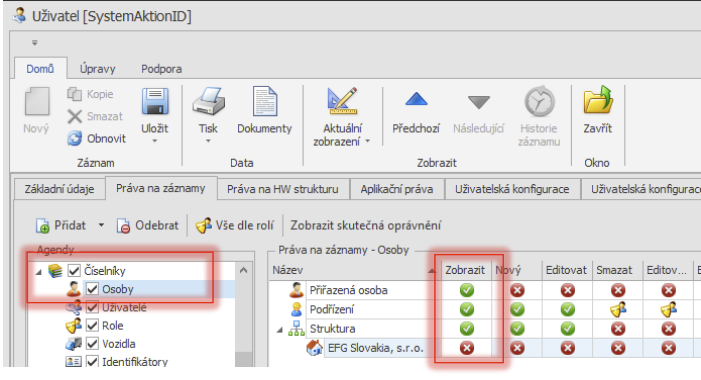Toggle Osoby checkbox
This screenshot has width=701, height=380.
pos(92,289)
